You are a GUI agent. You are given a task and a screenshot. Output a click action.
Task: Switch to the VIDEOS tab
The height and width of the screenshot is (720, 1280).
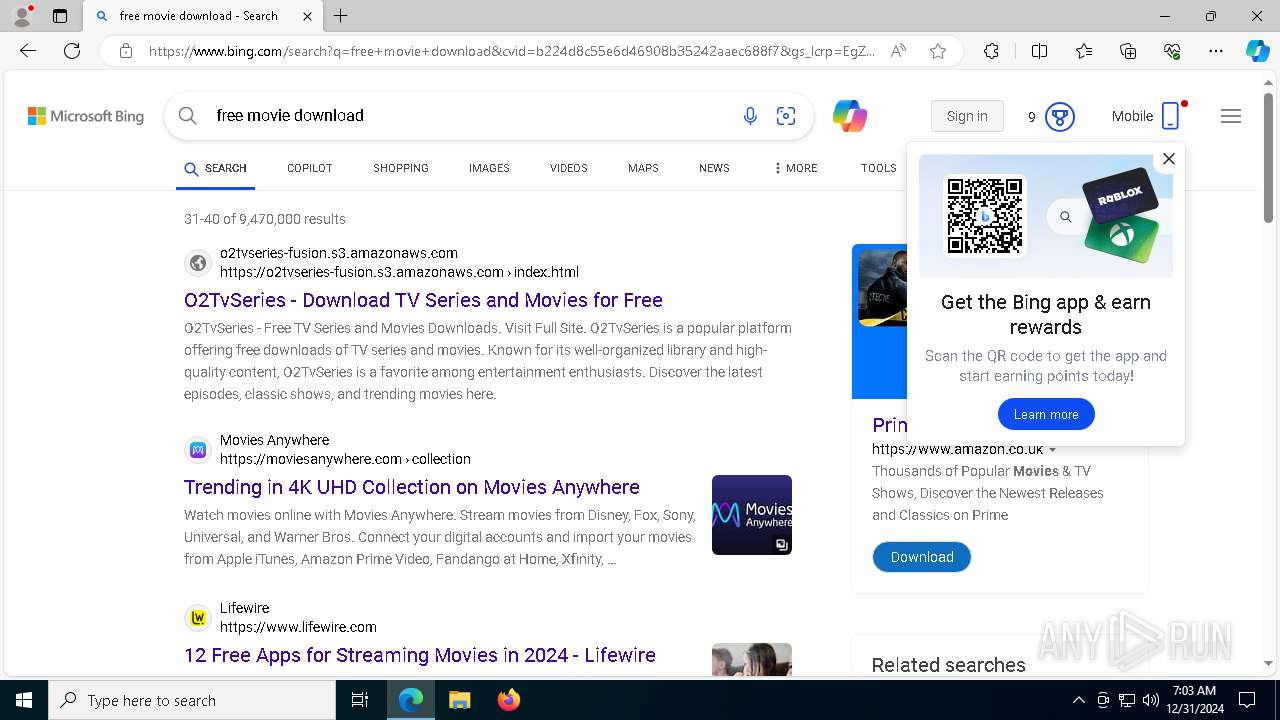[569, 168]
